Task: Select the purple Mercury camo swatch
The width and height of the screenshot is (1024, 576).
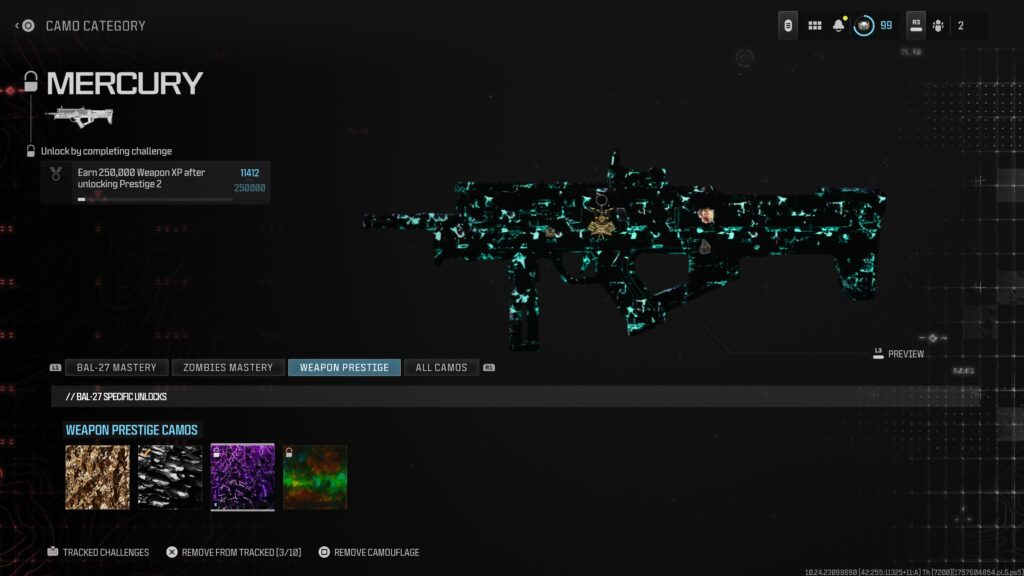Action: [242, 477]
